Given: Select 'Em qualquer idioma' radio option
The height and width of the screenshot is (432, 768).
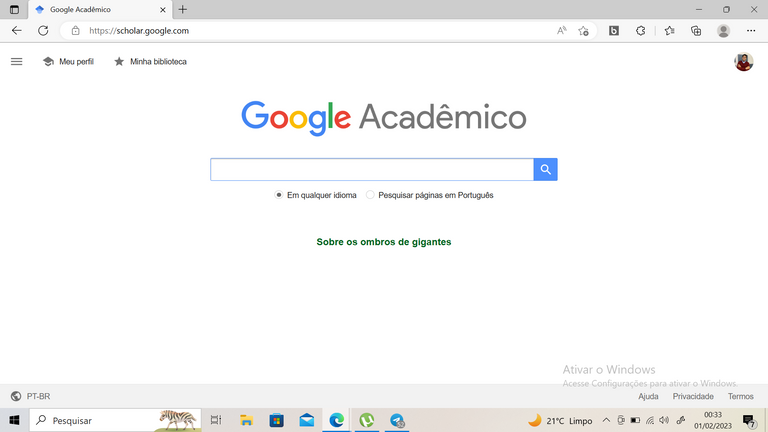Looking at the screenshot, I should [x=279, y=195].
